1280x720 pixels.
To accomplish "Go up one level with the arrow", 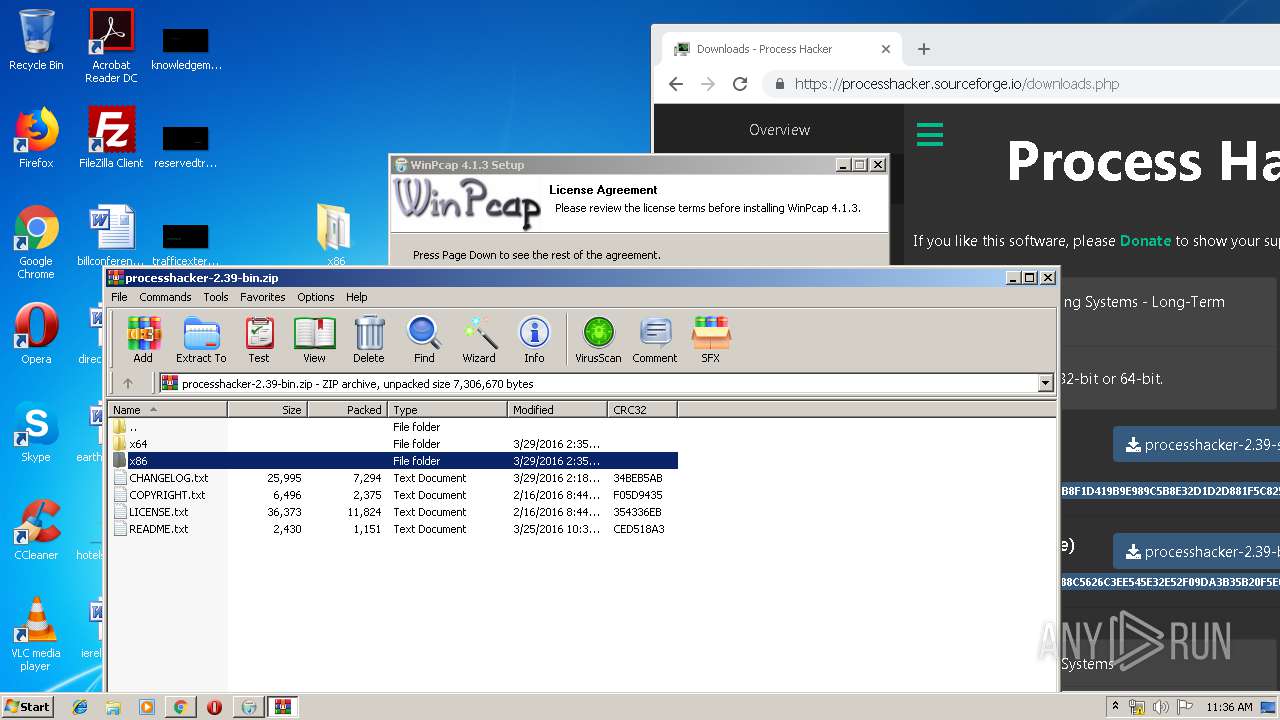I will [128, 383].
